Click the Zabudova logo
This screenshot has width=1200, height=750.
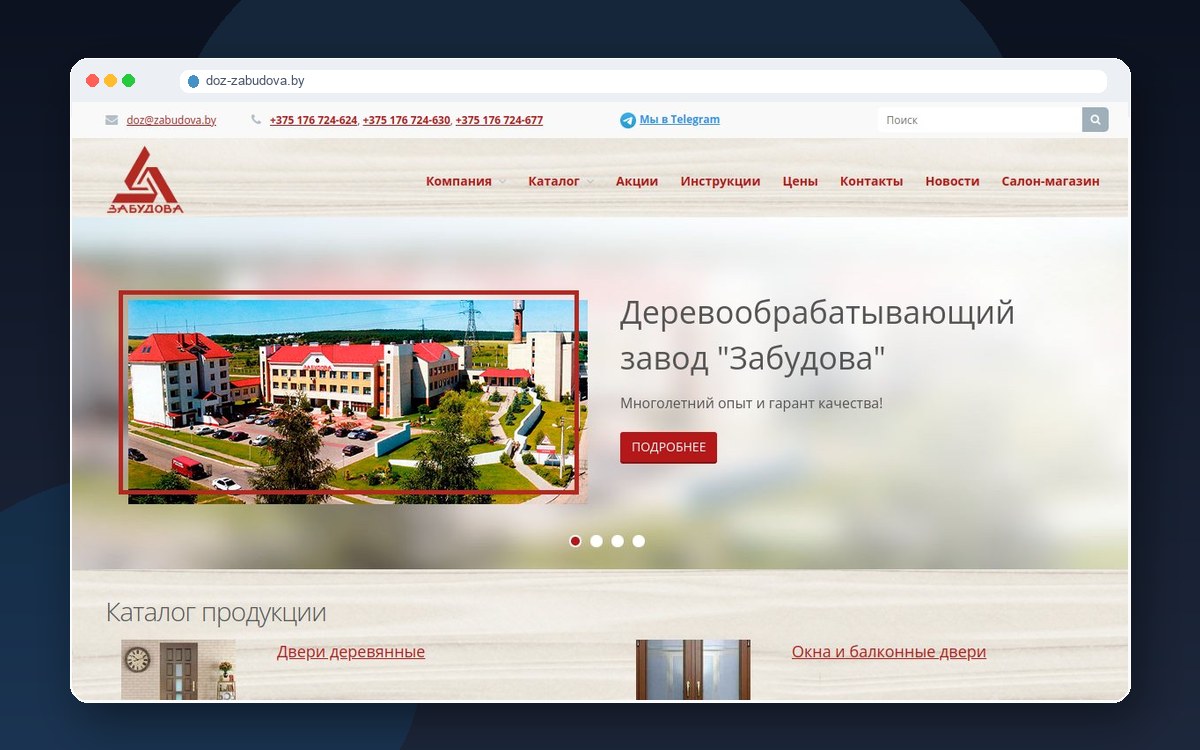tap(145, 180)
